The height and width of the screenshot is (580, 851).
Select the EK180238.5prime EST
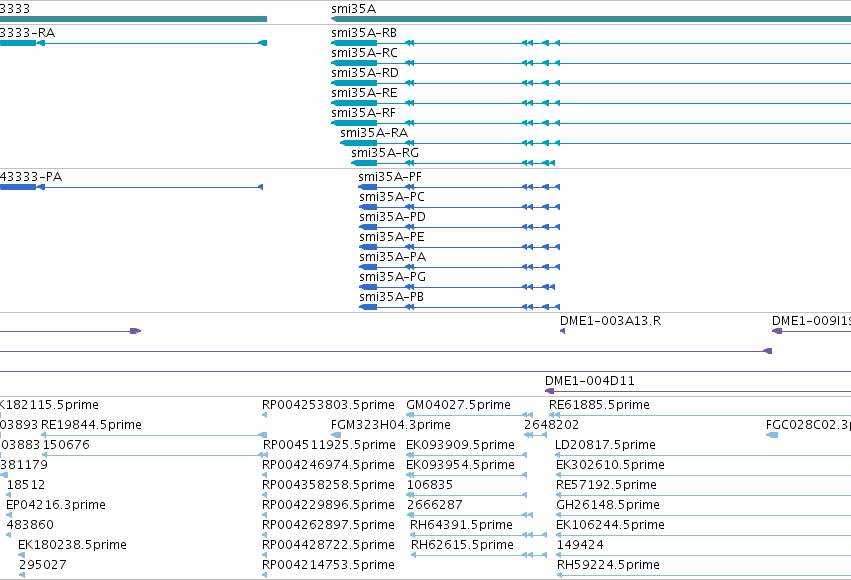(x=72, y=545)
